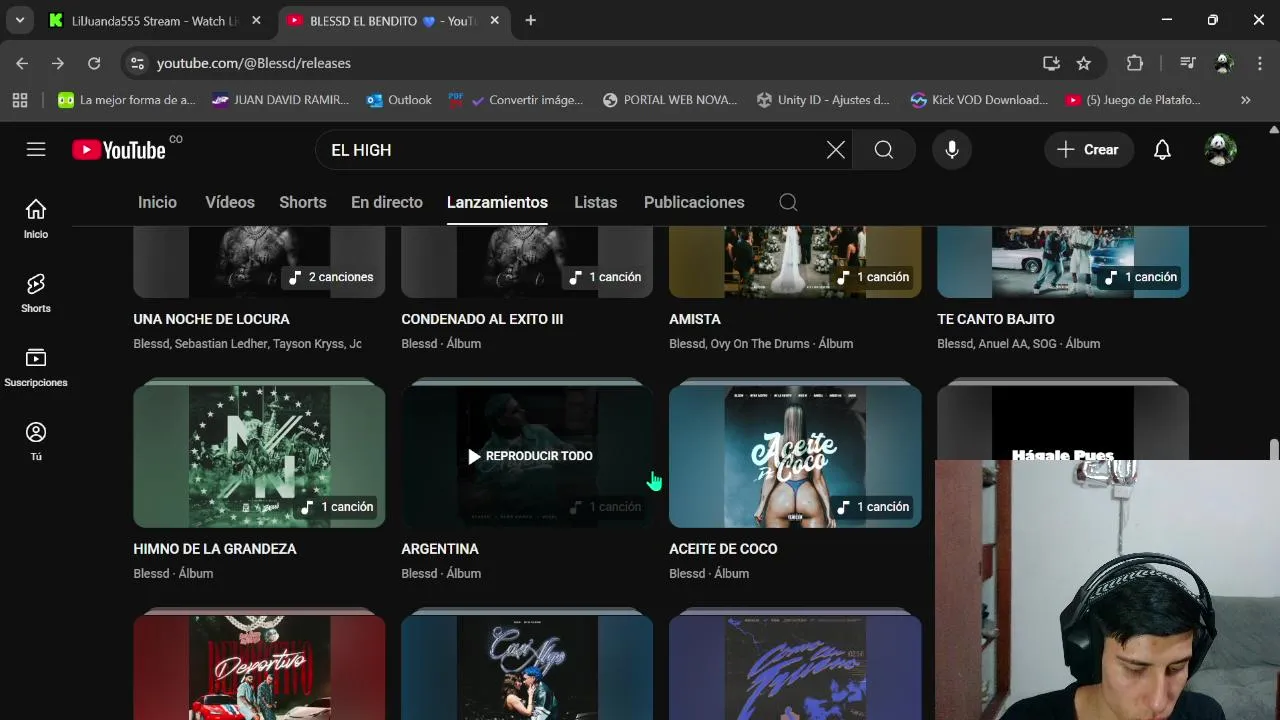Open the YouTube guide hamburger menu
The image size is (1280, 720).
click(36, 149)
